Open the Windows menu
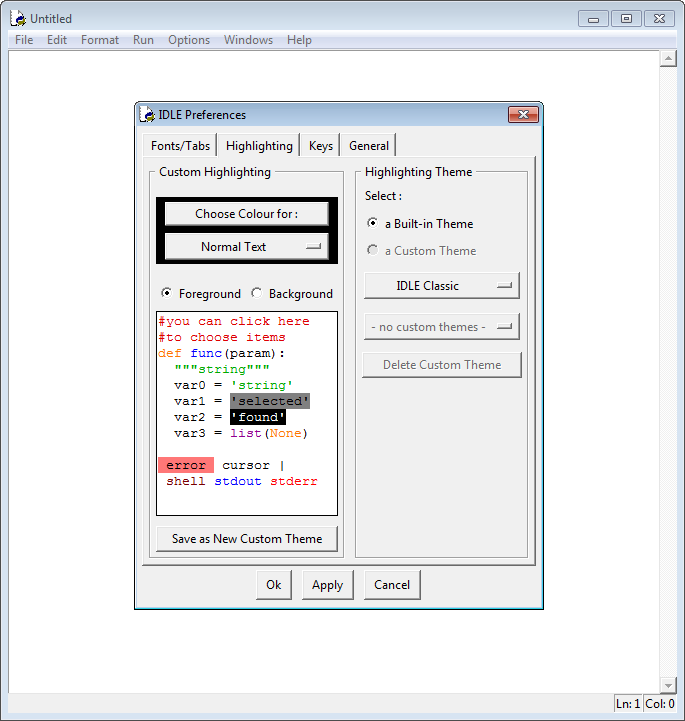 coord(248,40)
